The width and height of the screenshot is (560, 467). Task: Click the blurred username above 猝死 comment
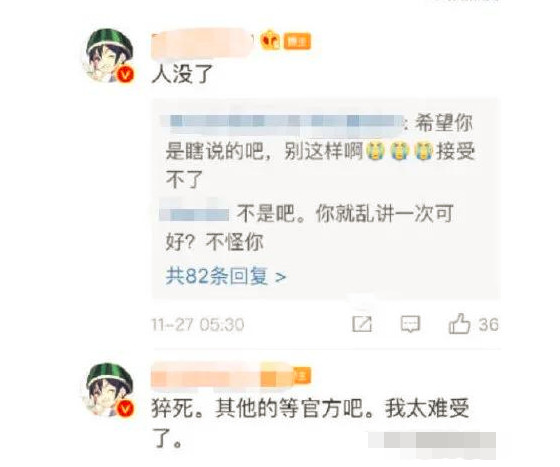pyautogui.click(x=222, y=377)
